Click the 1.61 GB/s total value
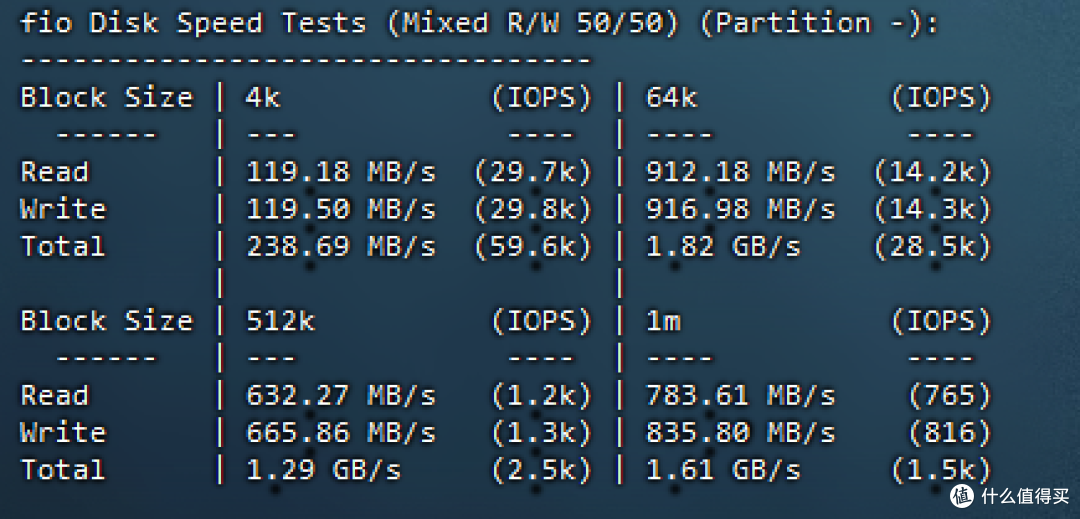This screenshot has height=519, width=1080. [723, 470]
